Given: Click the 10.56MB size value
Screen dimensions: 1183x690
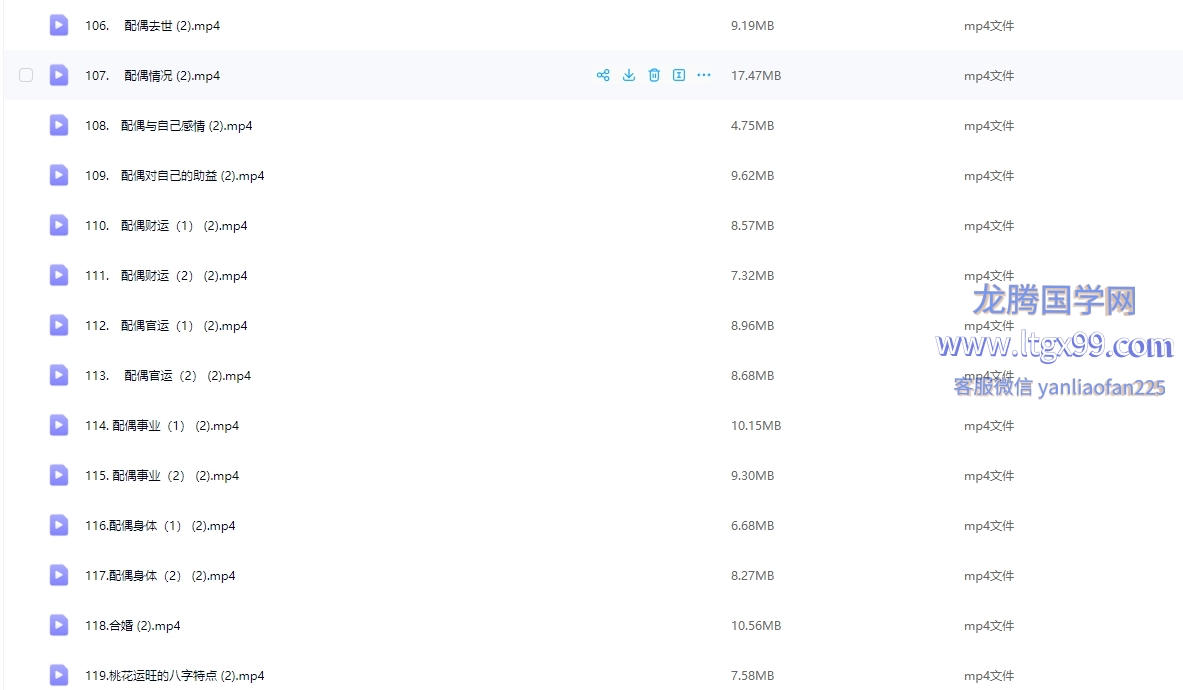Looking at the screenshot, I should (756, 626).
